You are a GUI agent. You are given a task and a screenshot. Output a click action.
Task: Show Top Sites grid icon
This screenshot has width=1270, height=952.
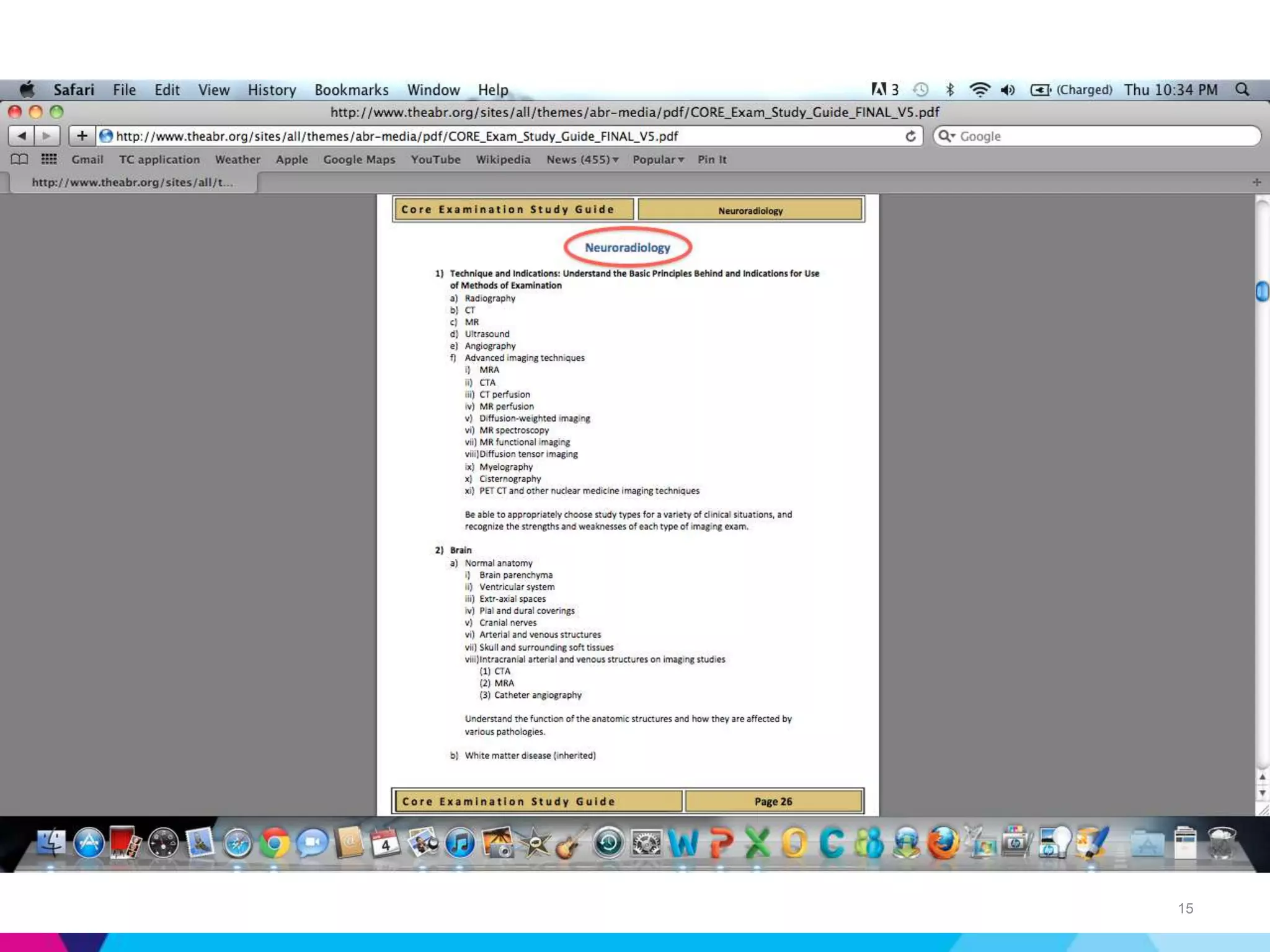pyautogui.click(x=49, y=159)
